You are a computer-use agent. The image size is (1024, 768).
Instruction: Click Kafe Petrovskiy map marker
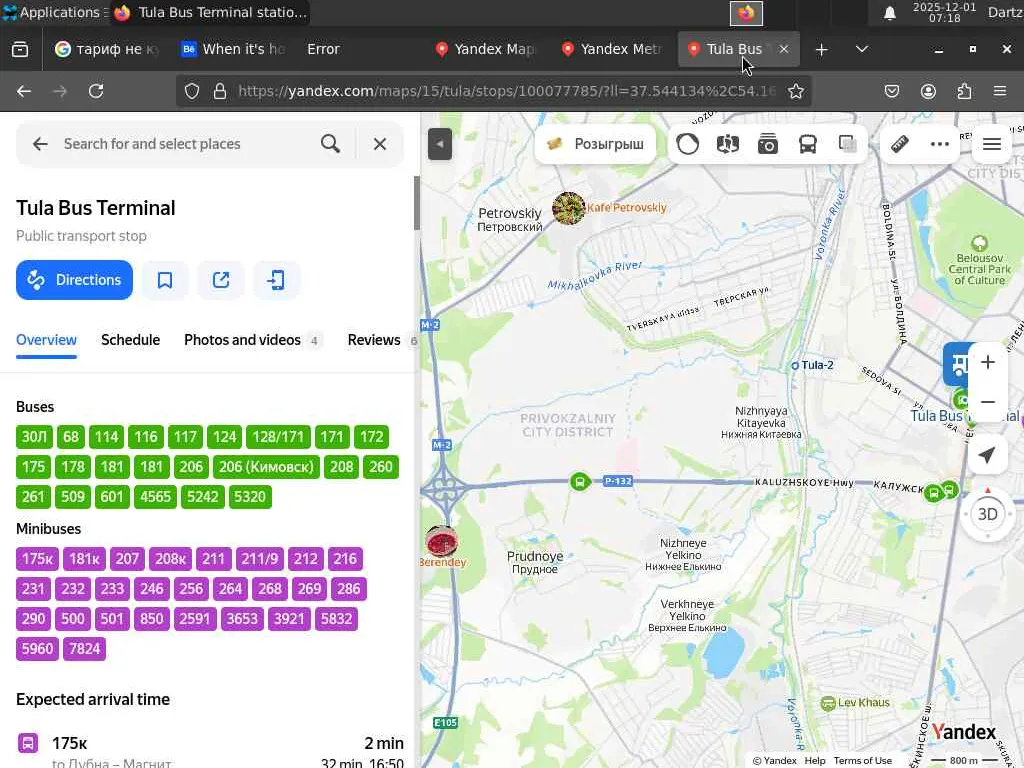point(568,208)
